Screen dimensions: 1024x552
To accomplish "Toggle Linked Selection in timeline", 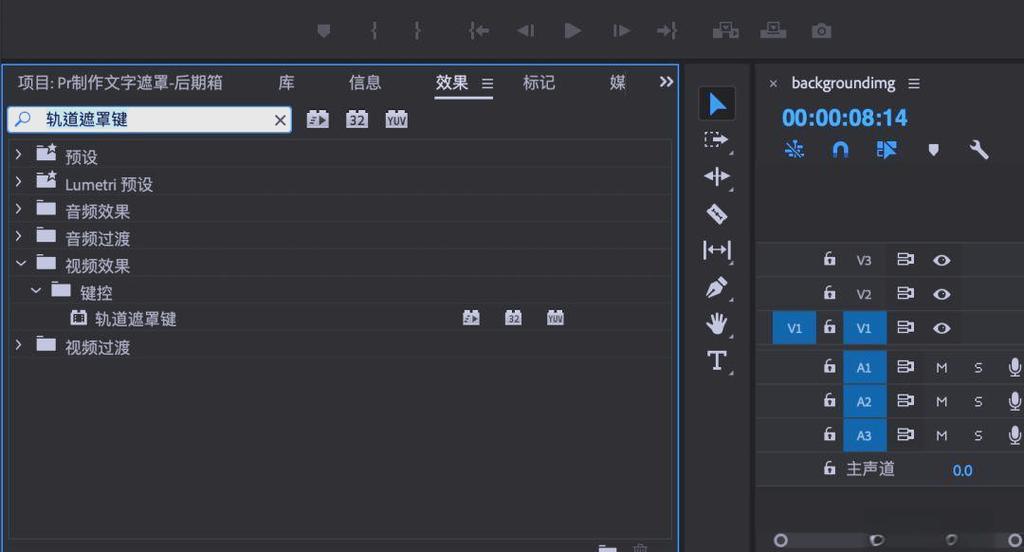I will [886, 150].
